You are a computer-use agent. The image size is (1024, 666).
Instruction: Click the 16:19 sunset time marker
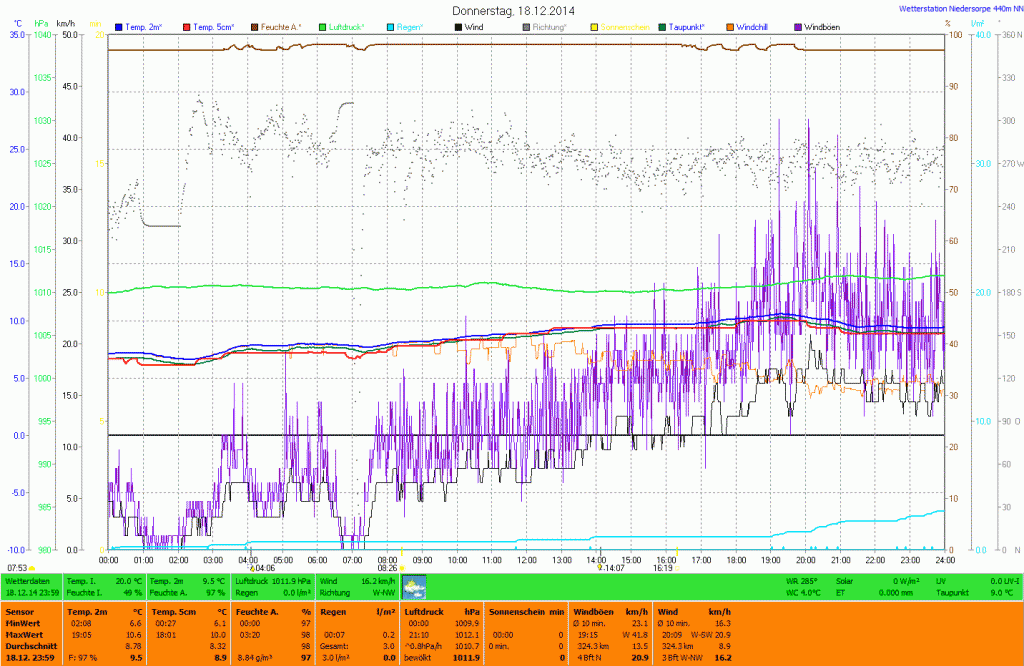coord(662,567)
